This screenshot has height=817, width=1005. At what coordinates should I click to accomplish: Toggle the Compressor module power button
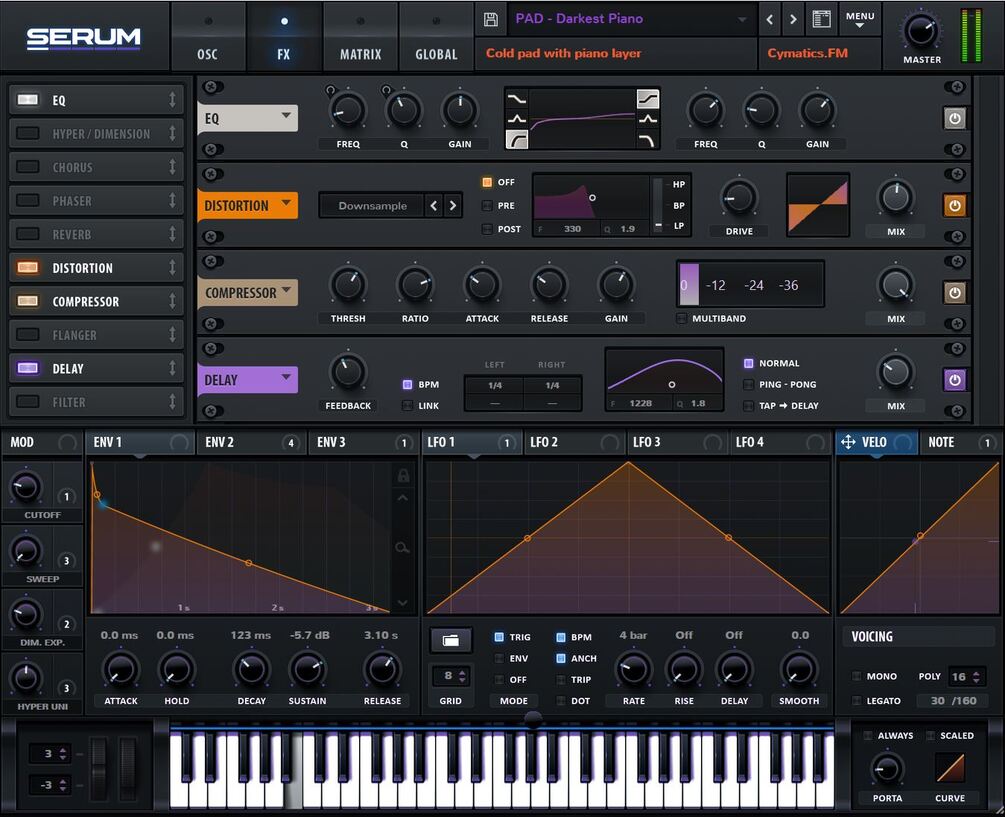(954, 293)
